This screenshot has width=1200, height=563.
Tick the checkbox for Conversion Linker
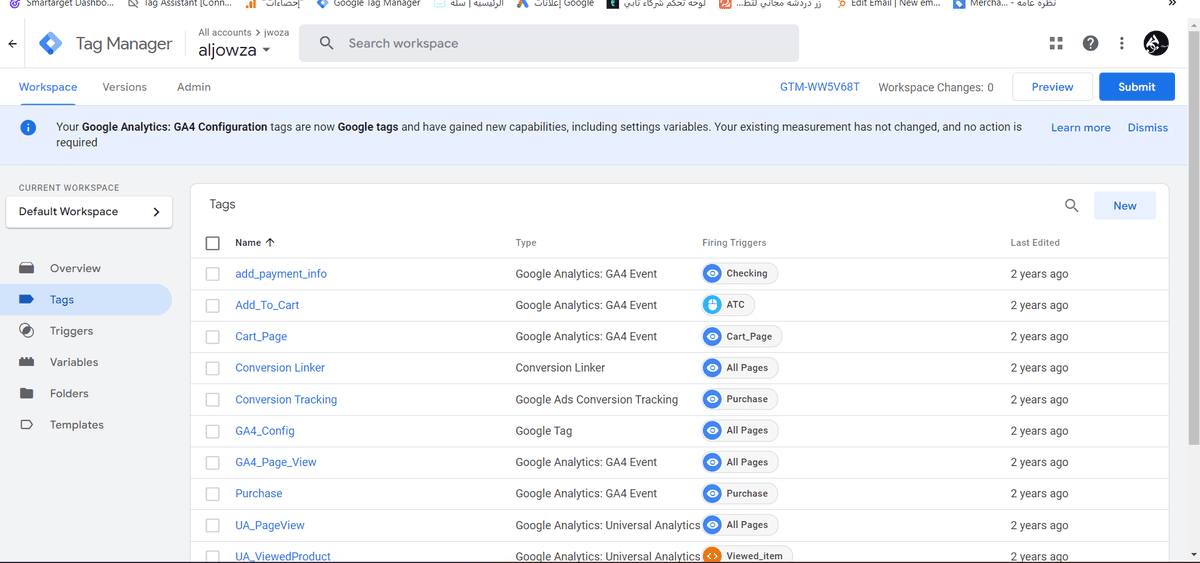(x=212, y=368)
